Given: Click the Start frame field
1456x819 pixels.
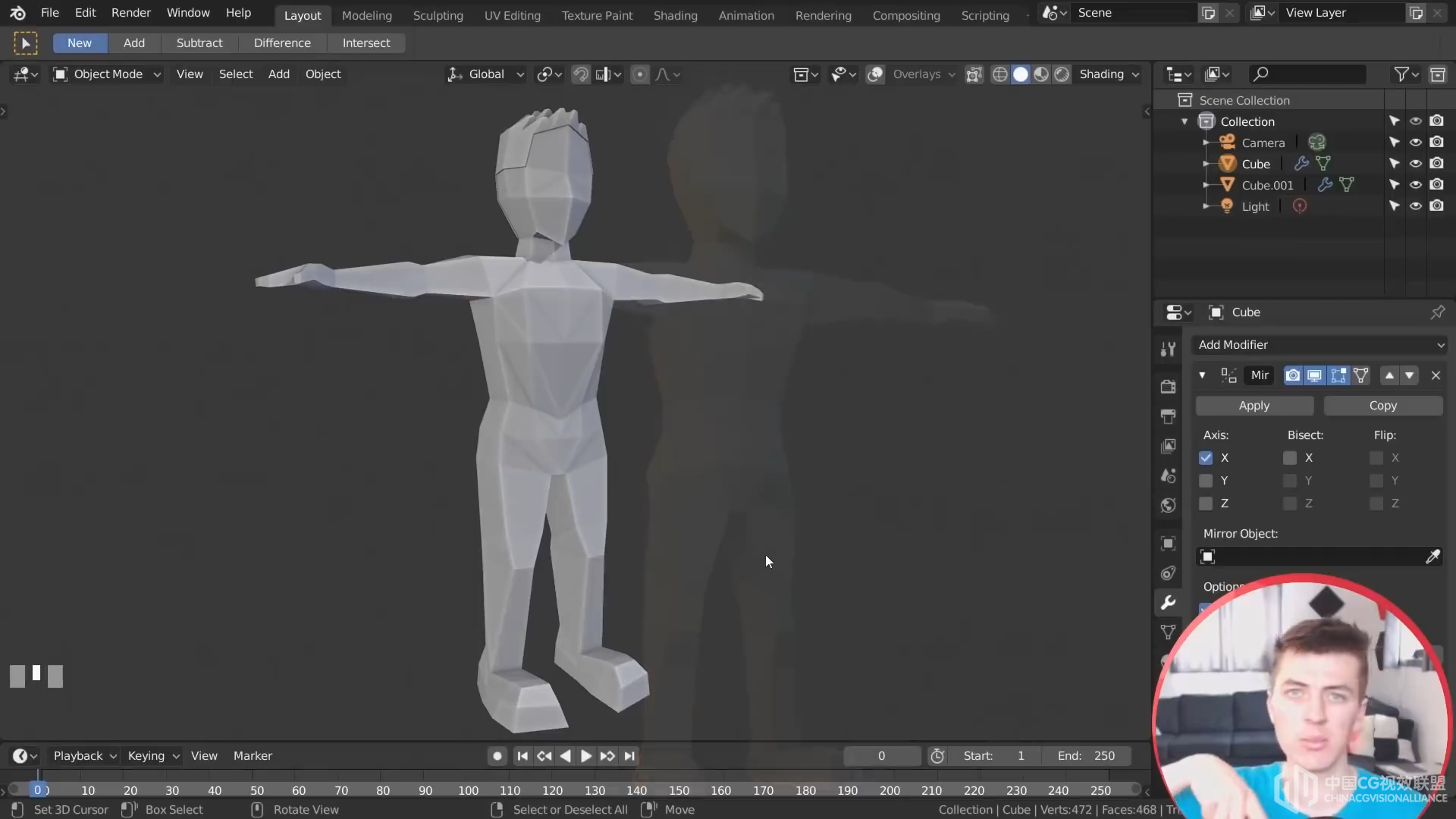Looking at the screenshot, I should point(994,756).
